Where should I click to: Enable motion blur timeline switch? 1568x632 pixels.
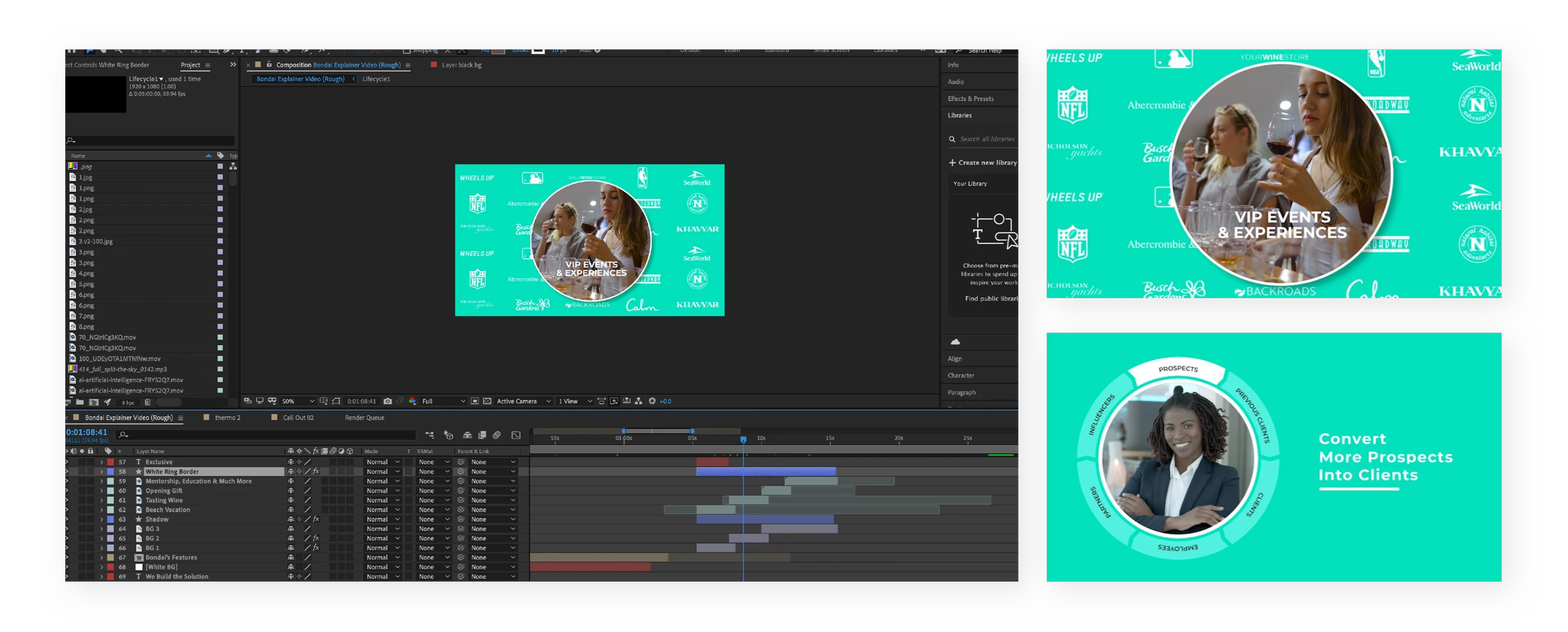(x=497, y=435)
